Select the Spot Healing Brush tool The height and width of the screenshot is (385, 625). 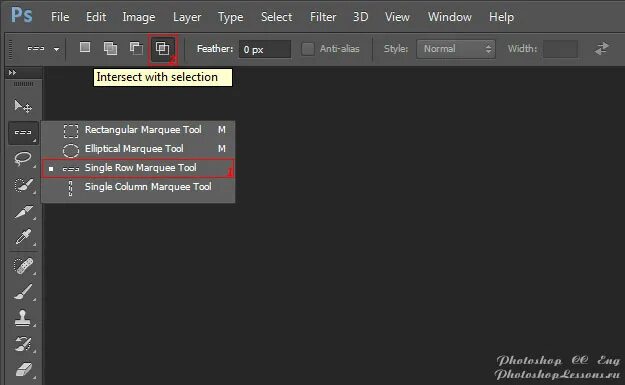pyautogui.click(x=23, y=266)
